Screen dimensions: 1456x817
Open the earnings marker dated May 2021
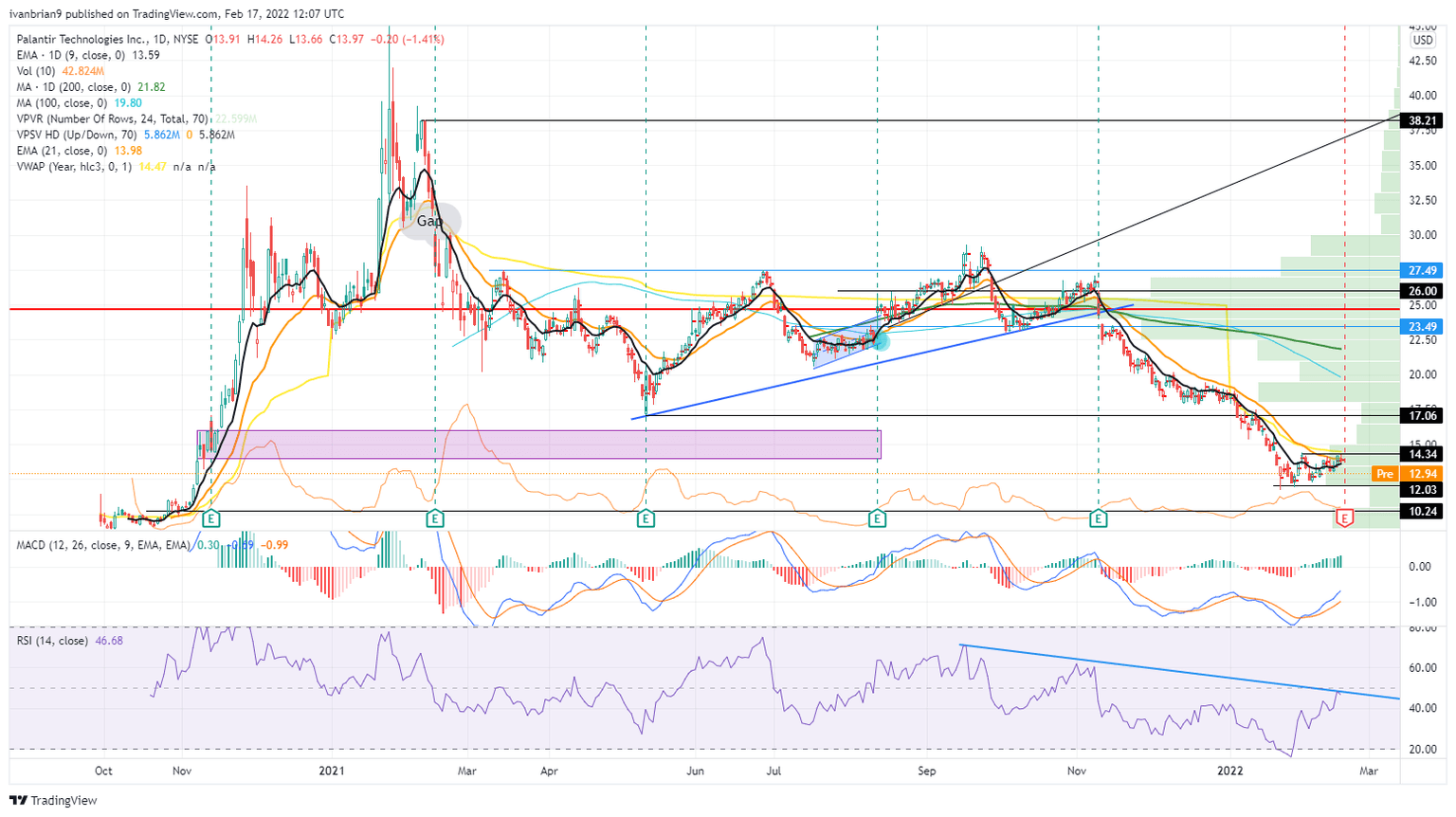(646, 518)
